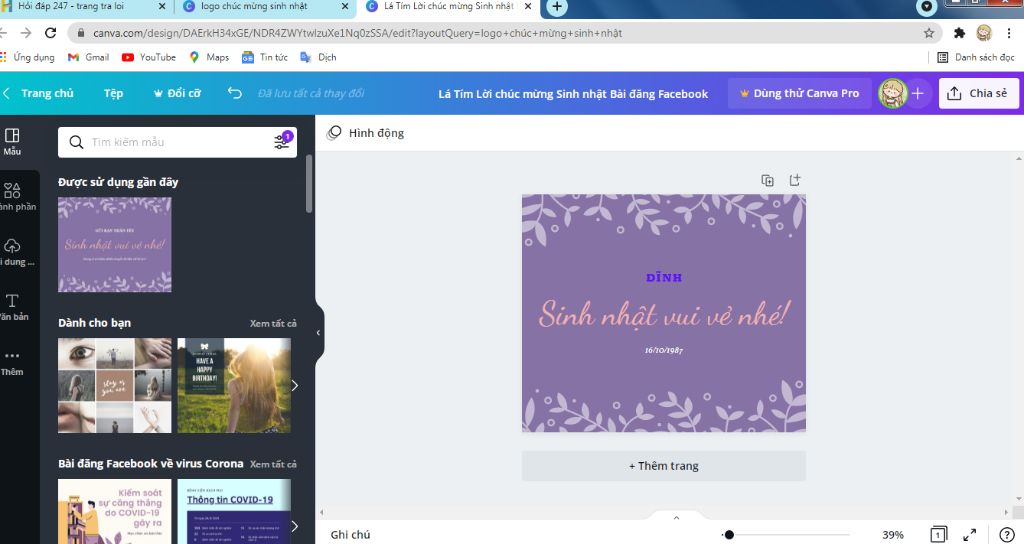Open the template search filter icon

283,140
